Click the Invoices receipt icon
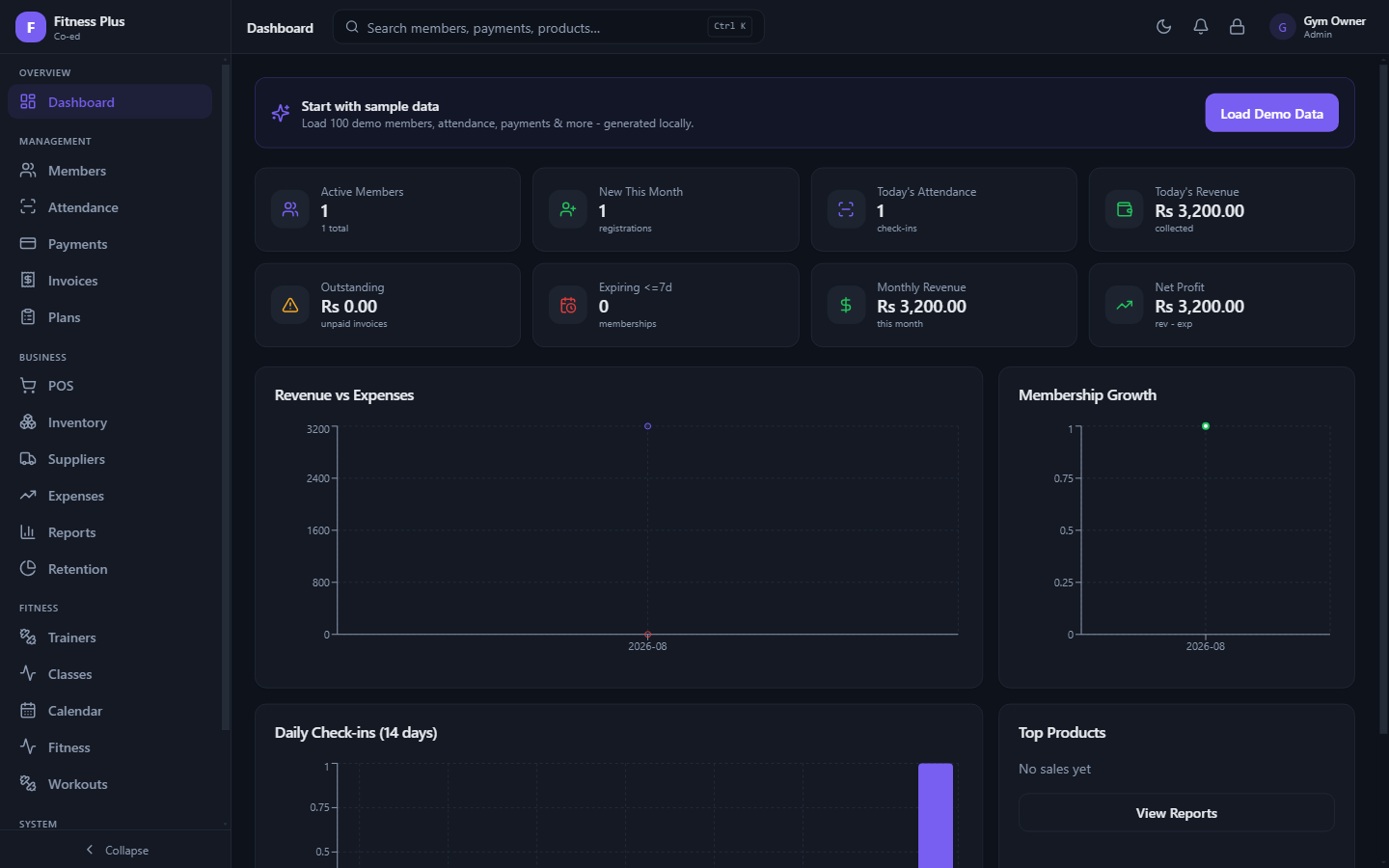This screenshot has height=868, width=1389. pos(28,280)
